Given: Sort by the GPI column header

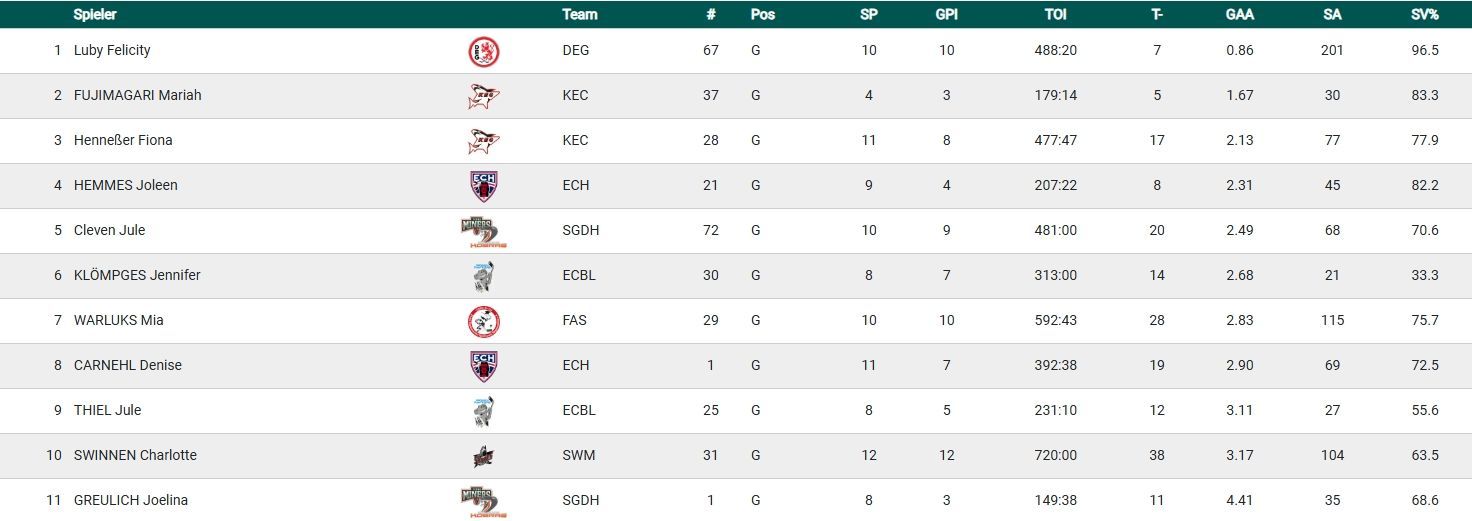Looking at the screenshot, I should click(x=946, y=15).
